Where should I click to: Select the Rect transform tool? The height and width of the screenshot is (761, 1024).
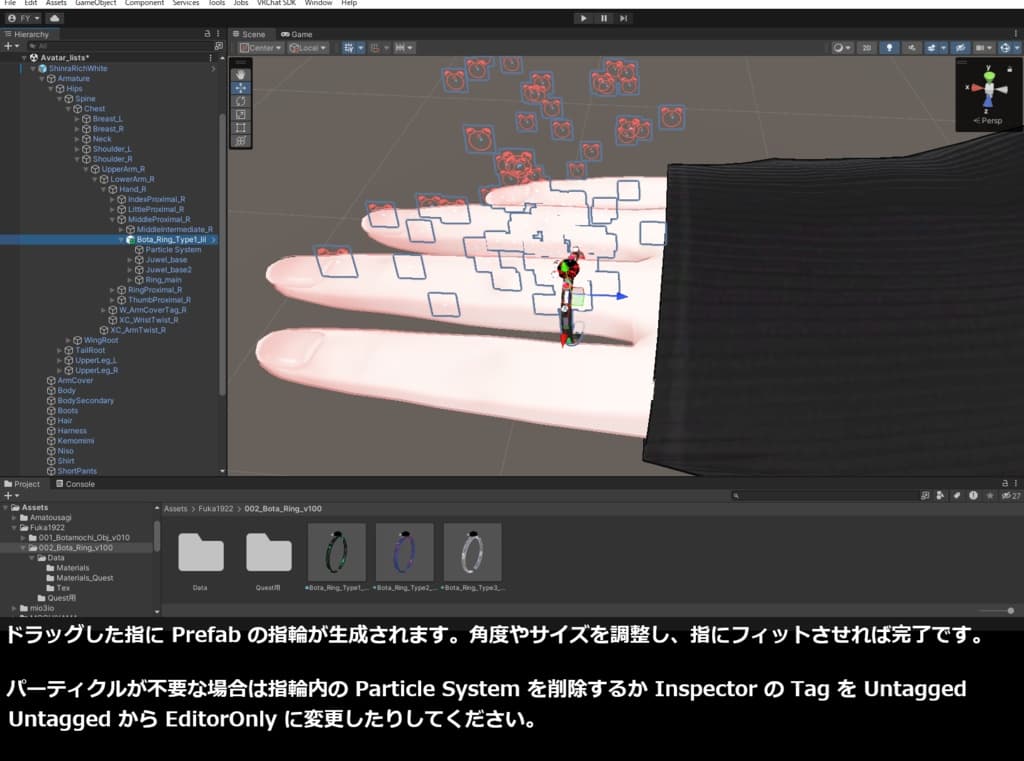[x=241, y=127]
